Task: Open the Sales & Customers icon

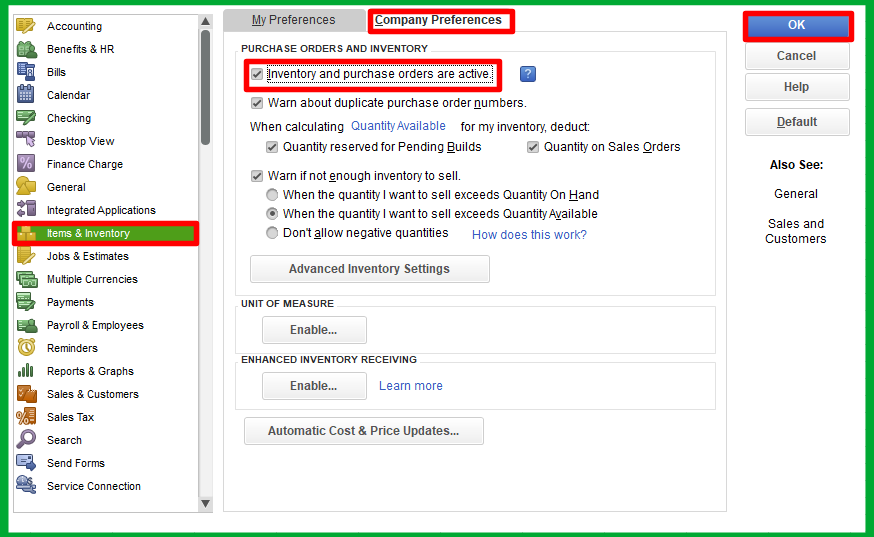Action: coord(26,394)
